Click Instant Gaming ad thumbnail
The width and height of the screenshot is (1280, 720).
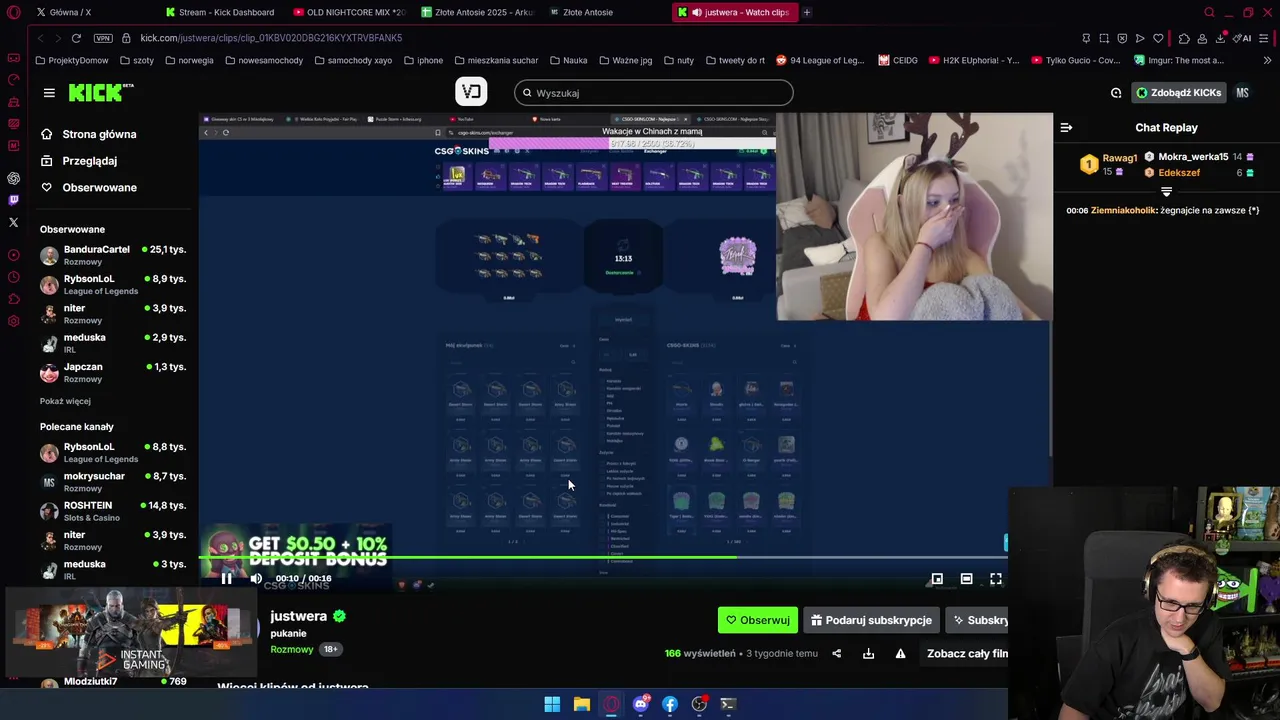coord(132,633)
